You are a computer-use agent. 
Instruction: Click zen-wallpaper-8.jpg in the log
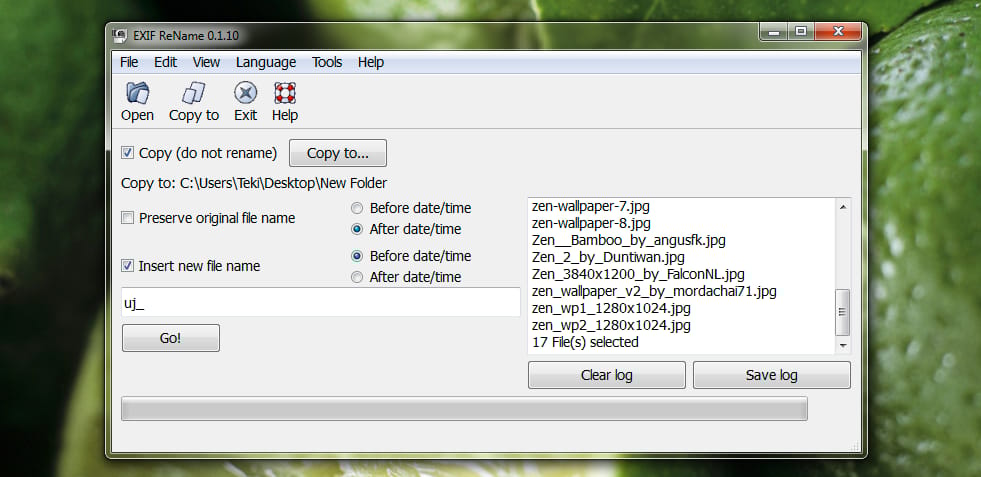(591, 223)
